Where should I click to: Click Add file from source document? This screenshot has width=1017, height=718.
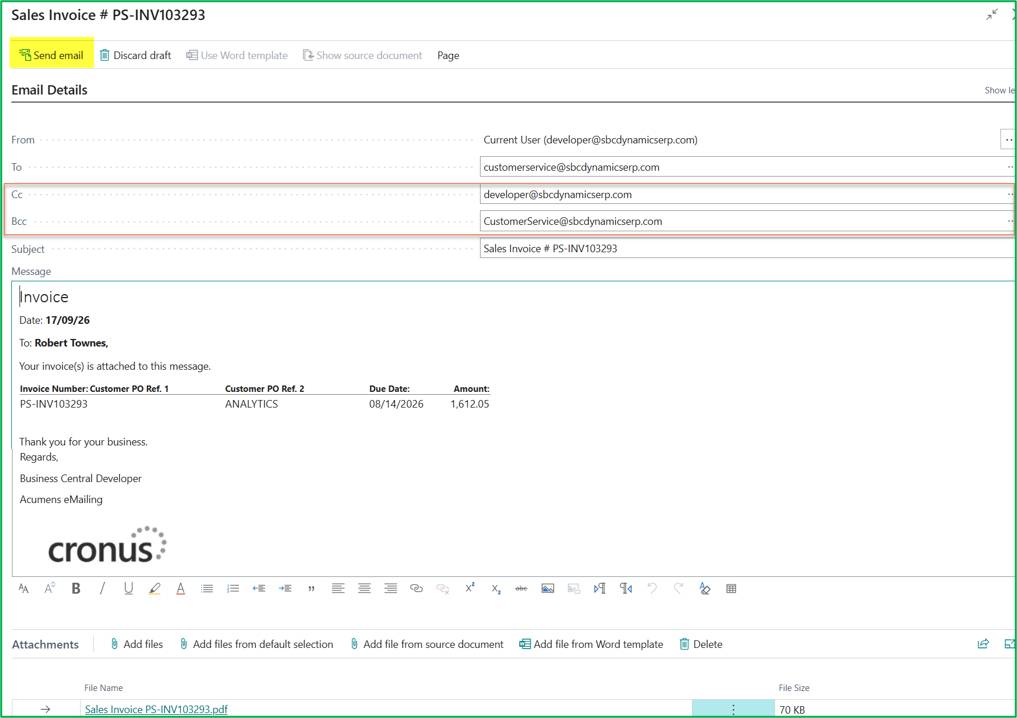(426, 644)
